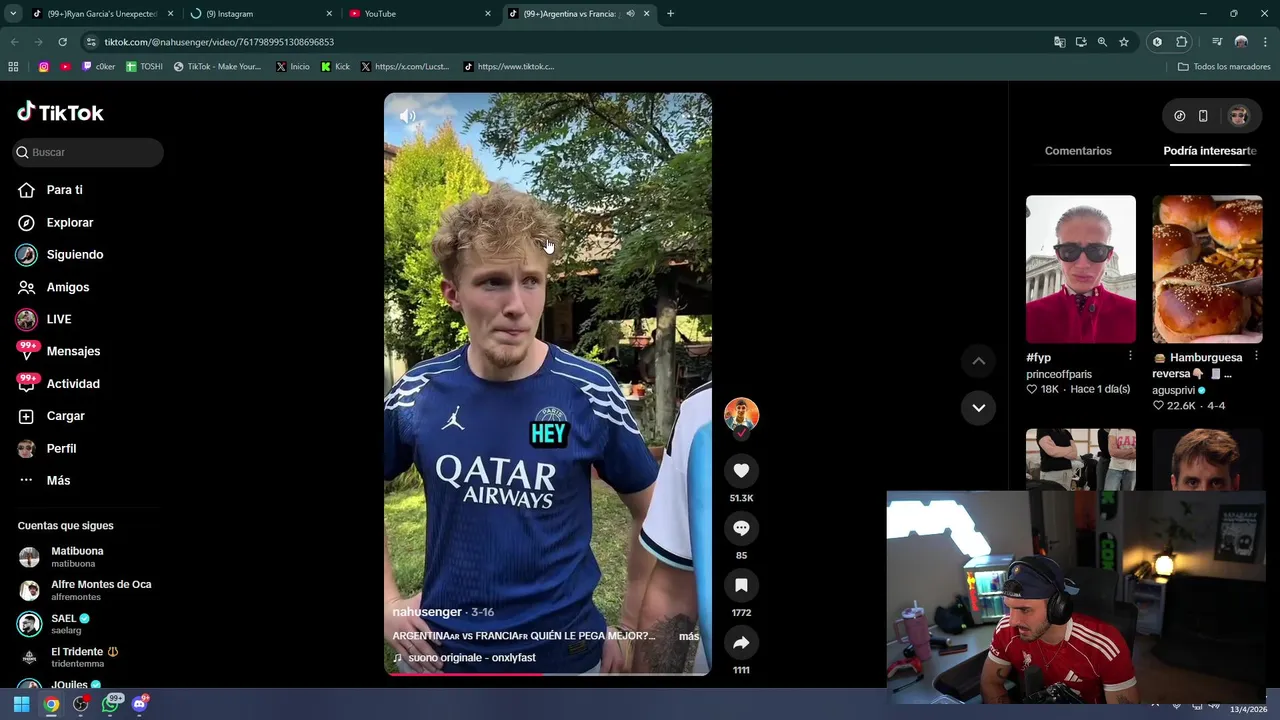Mute the Argentina vs Francia browser tab
This screenshot has width=1280, height=720.
630,14
